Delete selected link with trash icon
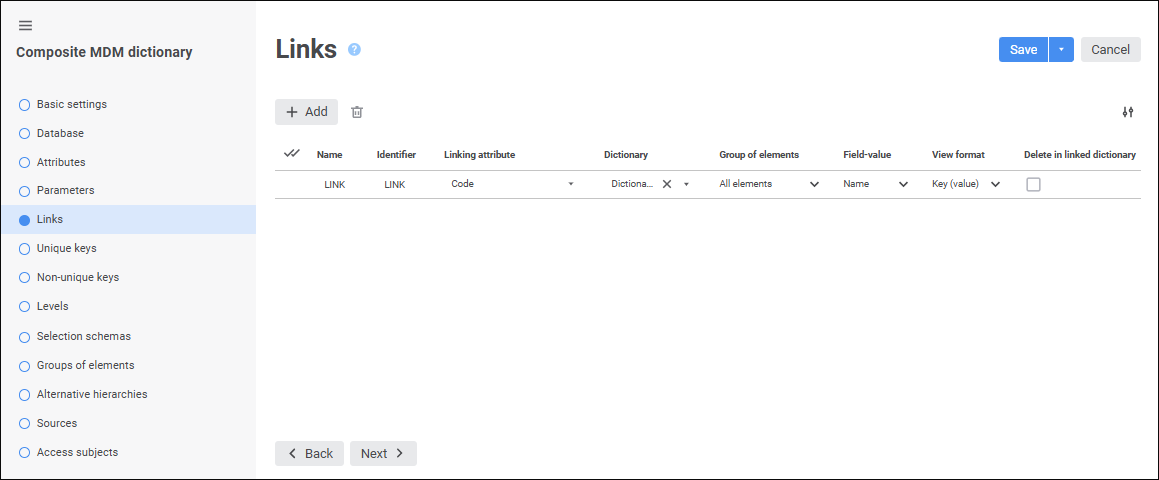Screen dimensions: 1159x480 [x=357, y=112]
